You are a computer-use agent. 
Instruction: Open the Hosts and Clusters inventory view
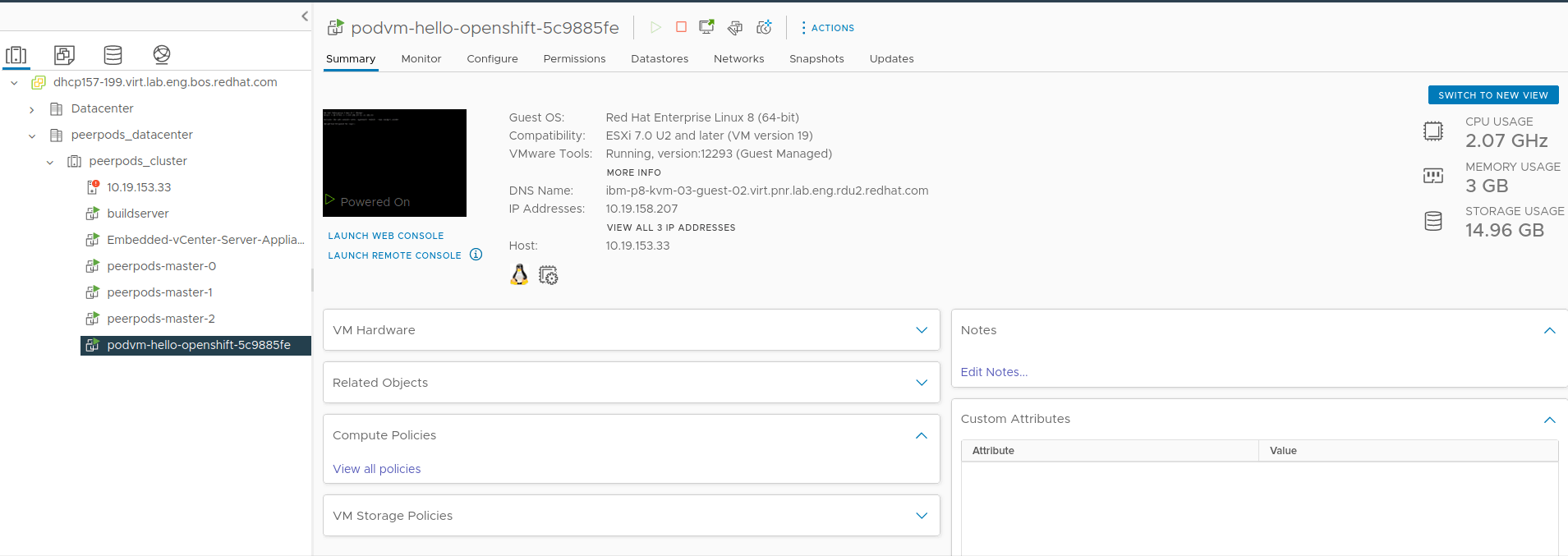(16, 55)
